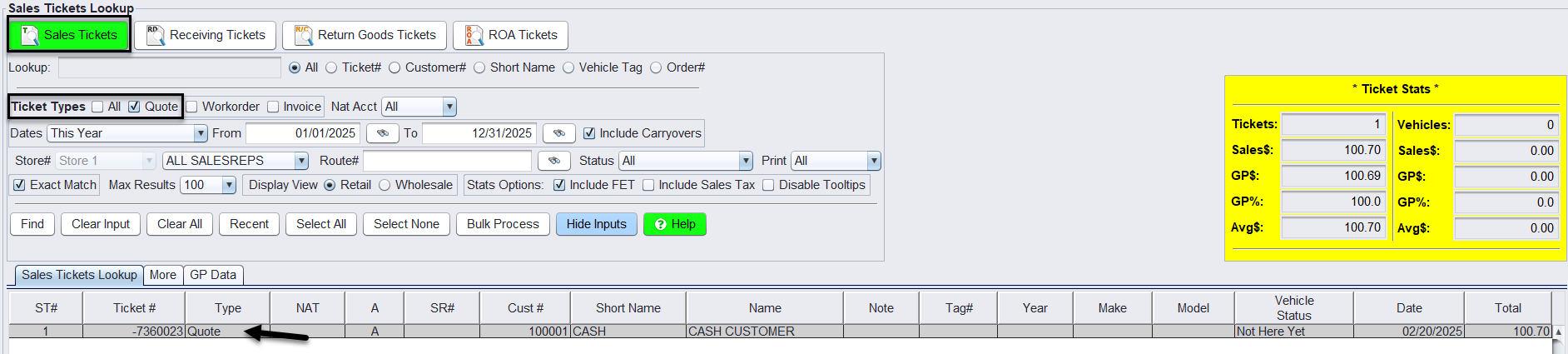This screenshot has width=1568, height=354.
Task: Click the Route# lookup icon
Action: tap(553, 161)
